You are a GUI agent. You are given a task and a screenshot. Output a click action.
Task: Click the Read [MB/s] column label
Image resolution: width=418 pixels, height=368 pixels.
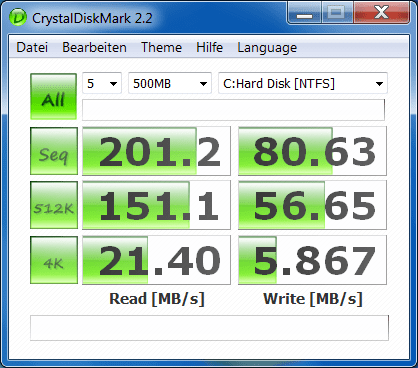click(x=157, y=299)
